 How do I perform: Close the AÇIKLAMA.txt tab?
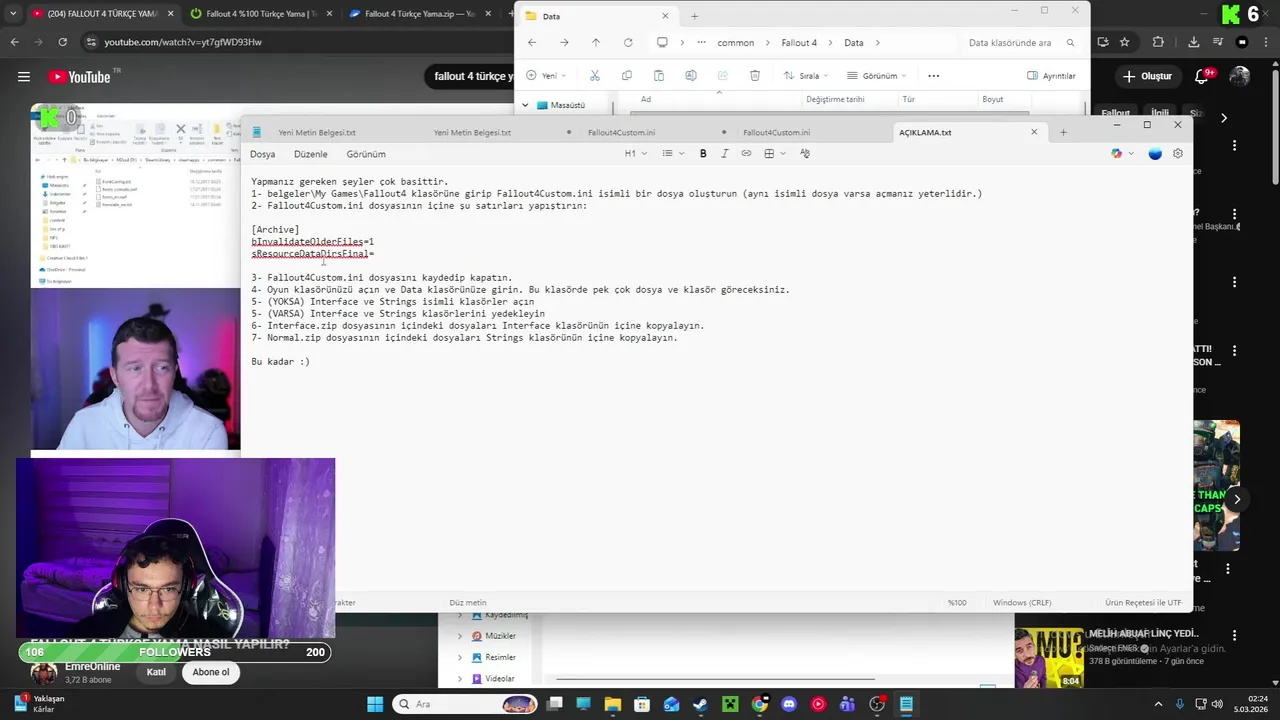[x=1034, y=132]
